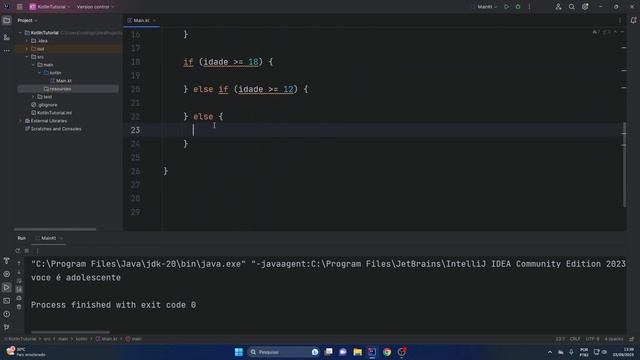Image resolution: width=640 pixels, height=360 pixels.
Task: Click the console horizontal scrollbar
Action: coord(70,332)
